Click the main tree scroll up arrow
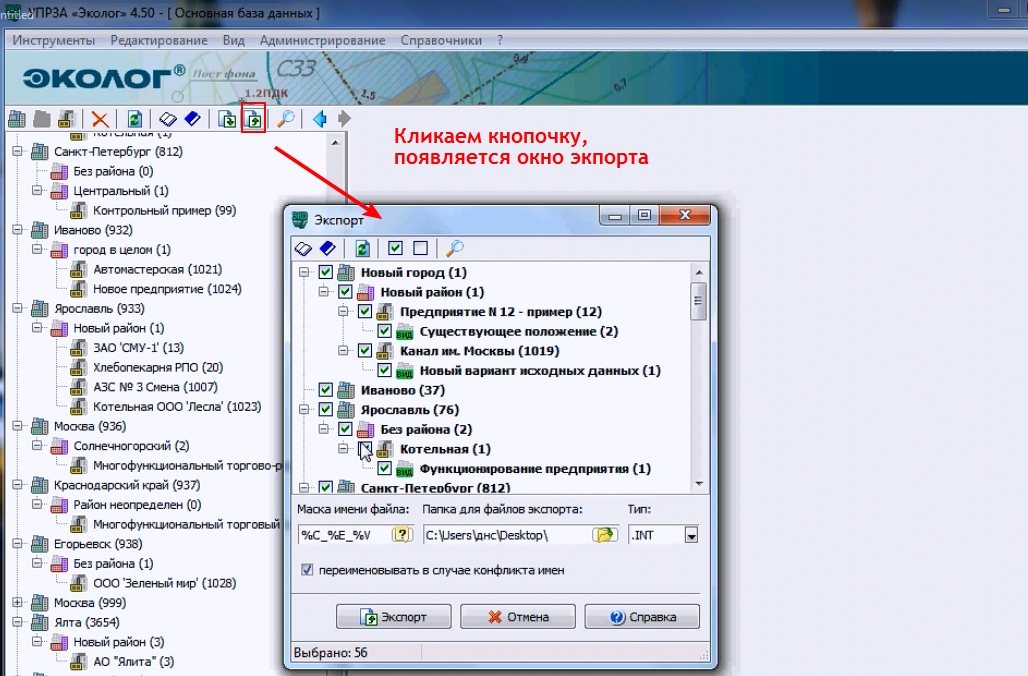This screenshot has width=1028, height=676. click(335, 142)
